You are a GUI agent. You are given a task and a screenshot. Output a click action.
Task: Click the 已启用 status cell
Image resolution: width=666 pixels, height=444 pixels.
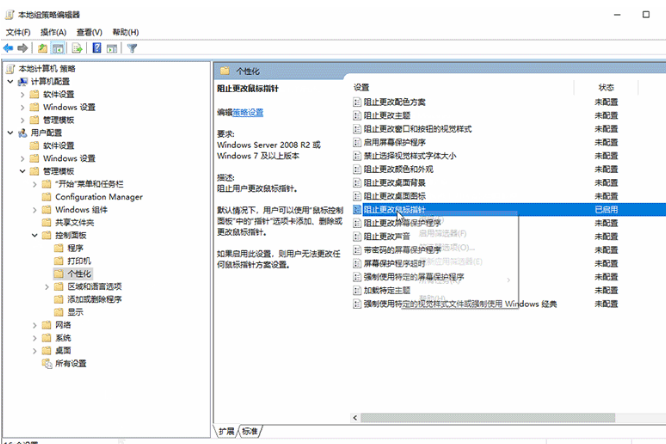click(x=606, y=209)
